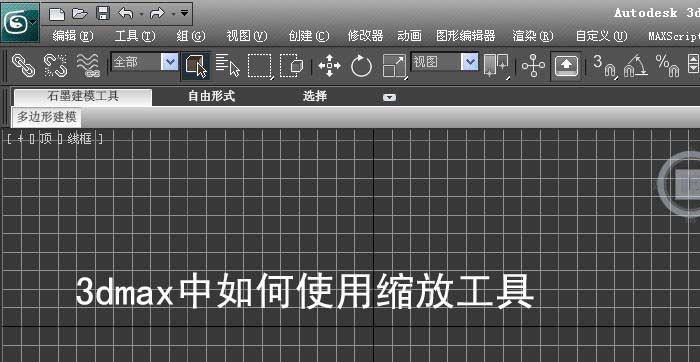Open the 工具(T) menu

[x=135, y=36]
